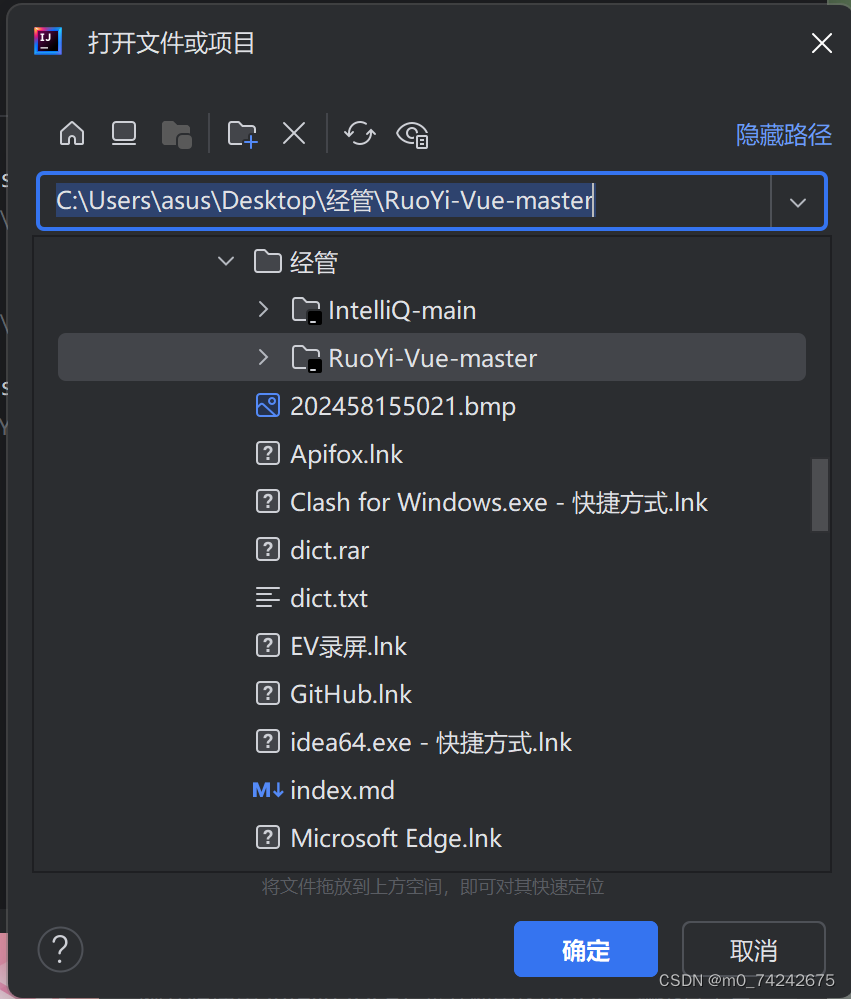Image resolution: width=851 pixels, height=999 pixels.
Task: Open the path history dropdown arrow
Action: tap(798, 203)
